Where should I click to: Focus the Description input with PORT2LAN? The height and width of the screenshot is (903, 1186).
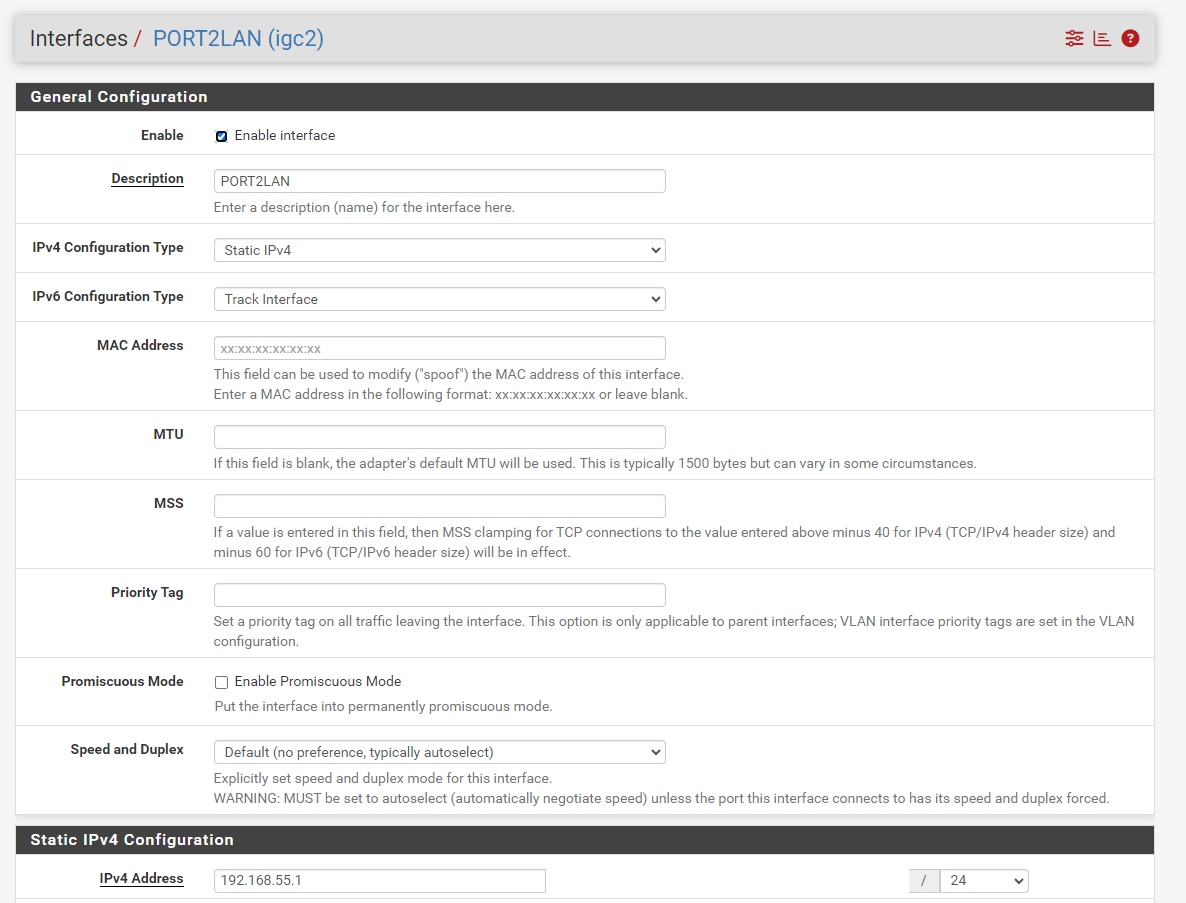[x=439, y=182]
